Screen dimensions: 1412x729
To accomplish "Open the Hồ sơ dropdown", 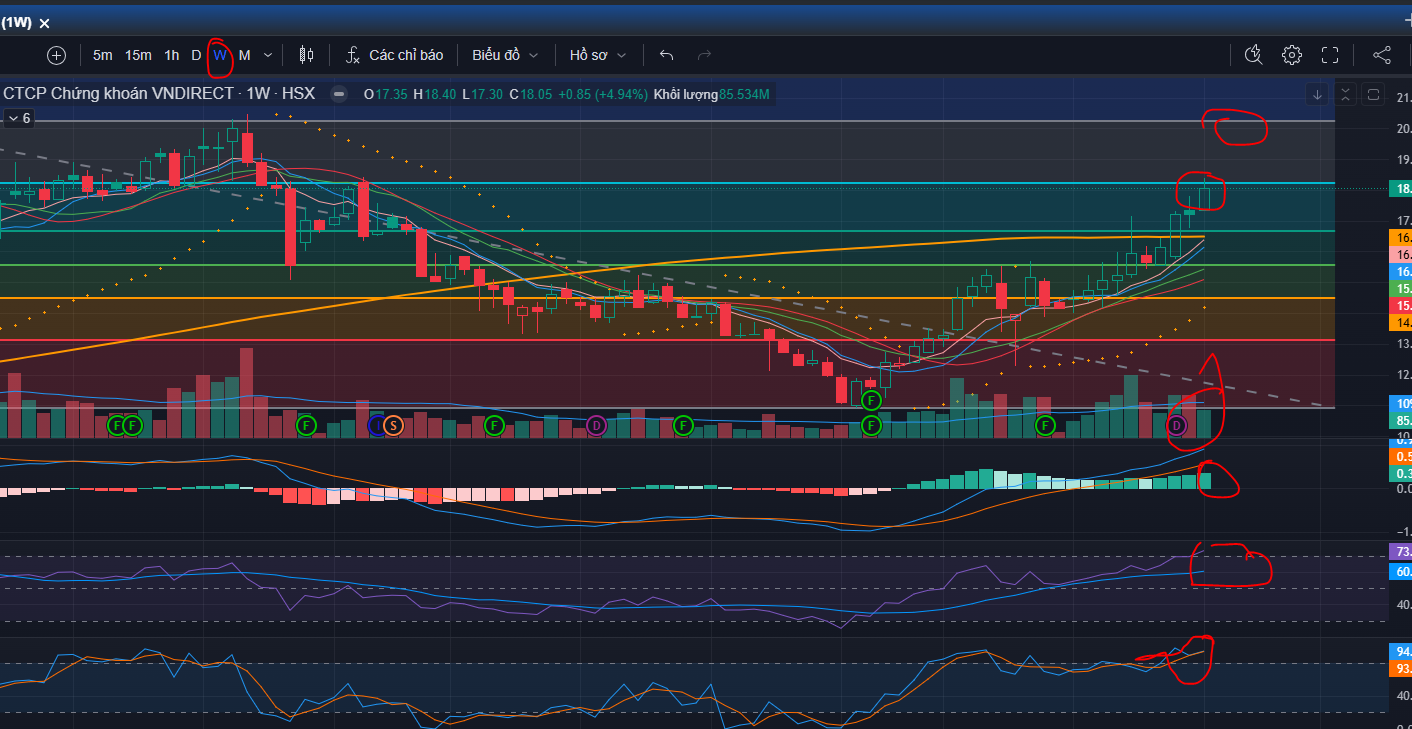I will coord(598,55).
